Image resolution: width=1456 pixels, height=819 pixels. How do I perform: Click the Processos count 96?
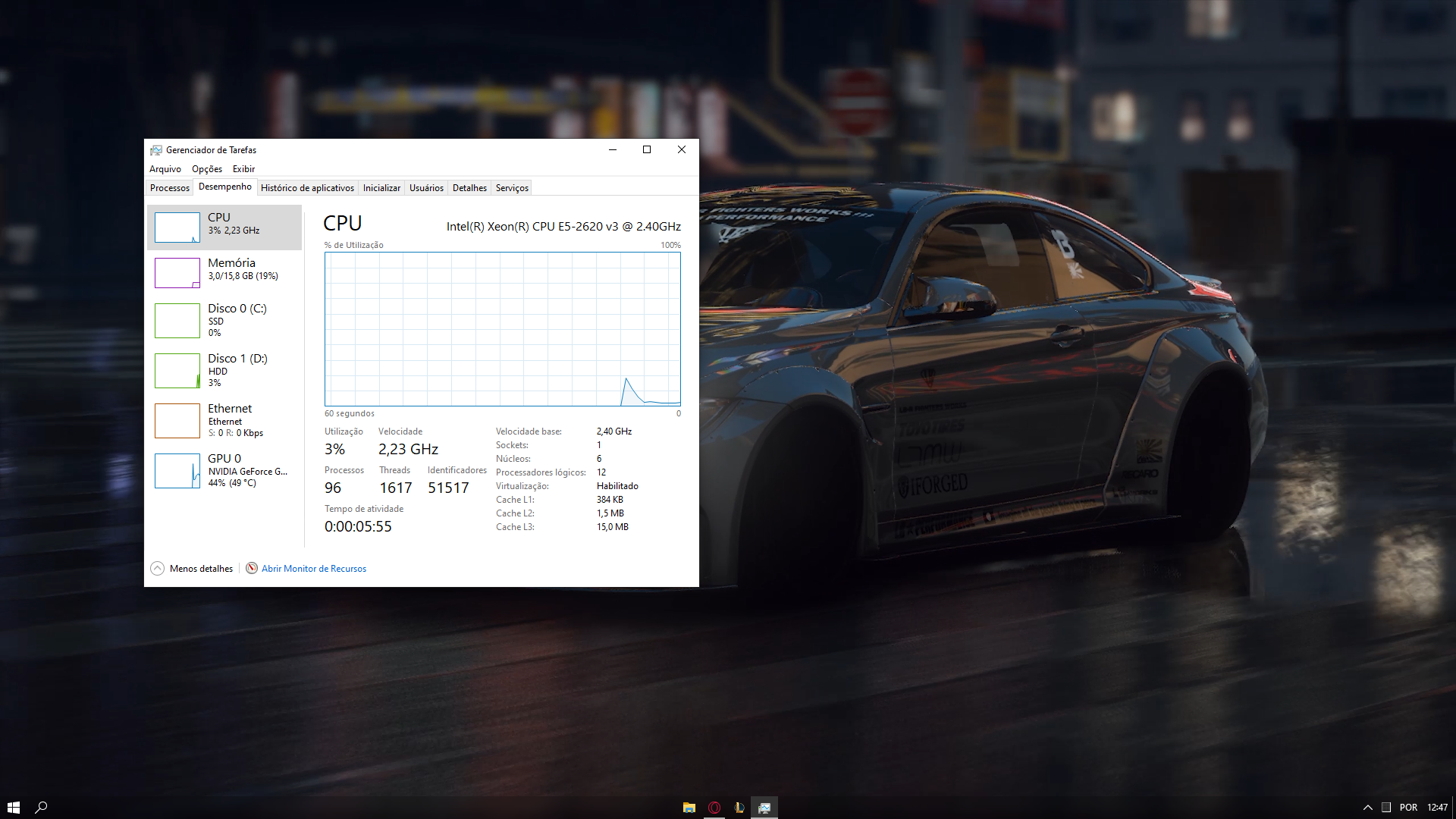(x=333, y=488)
